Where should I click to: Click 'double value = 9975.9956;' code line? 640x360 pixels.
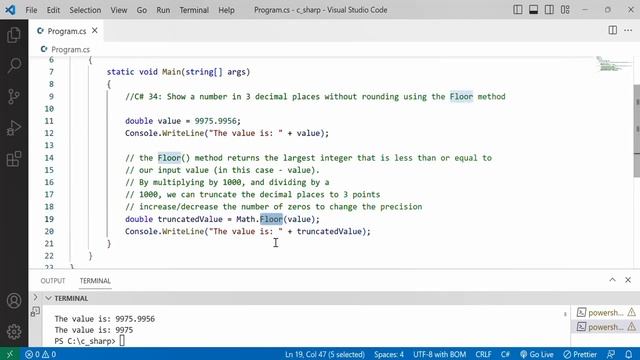pos(183,121)
